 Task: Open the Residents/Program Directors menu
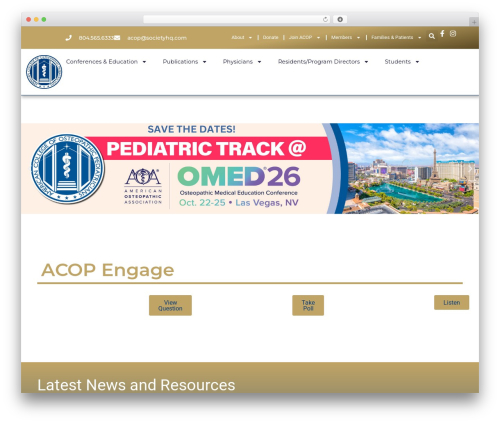coord(319,62)
